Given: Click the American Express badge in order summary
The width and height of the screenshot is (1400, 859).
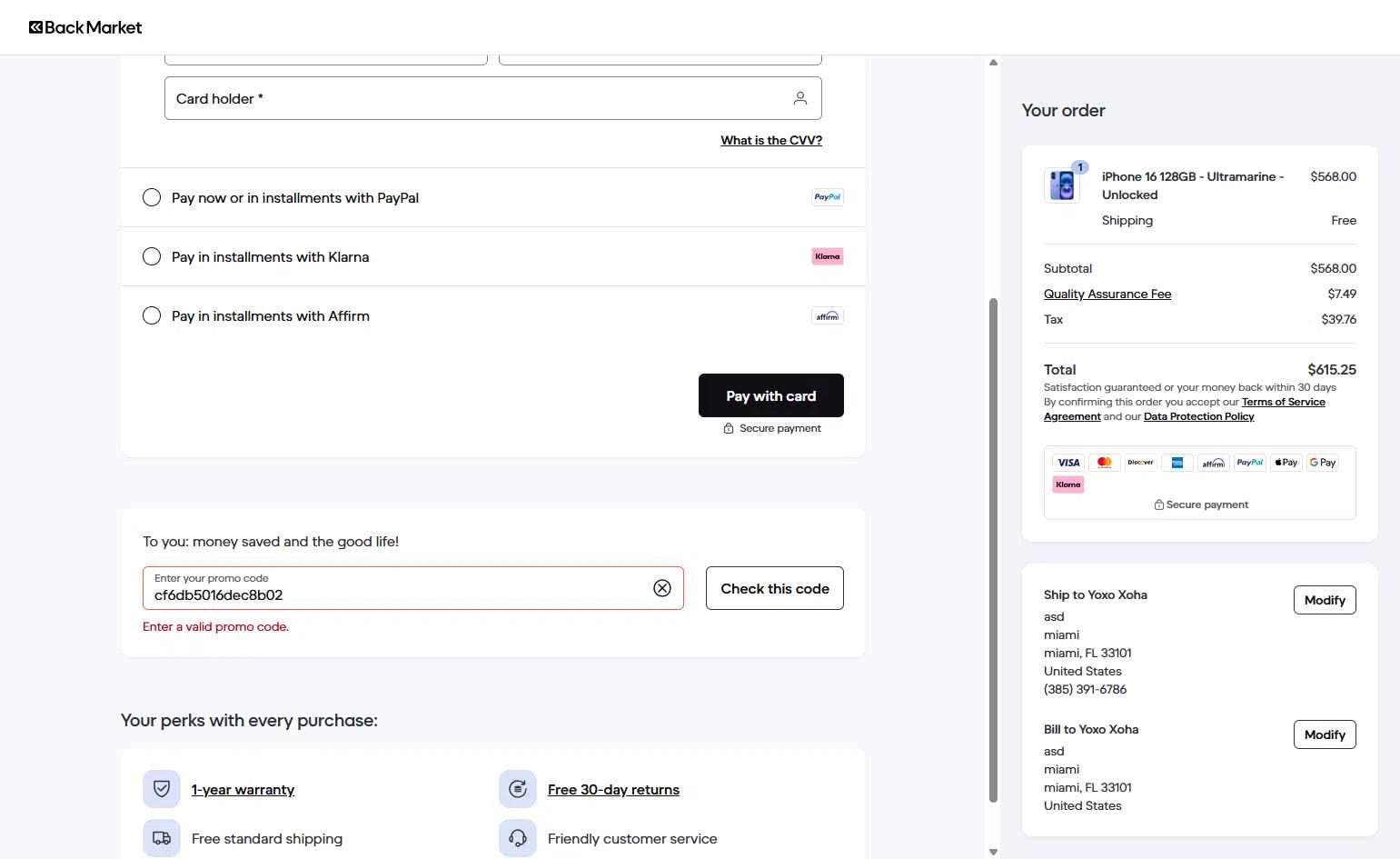Looking at the screenshot, I should [1177, 463].
